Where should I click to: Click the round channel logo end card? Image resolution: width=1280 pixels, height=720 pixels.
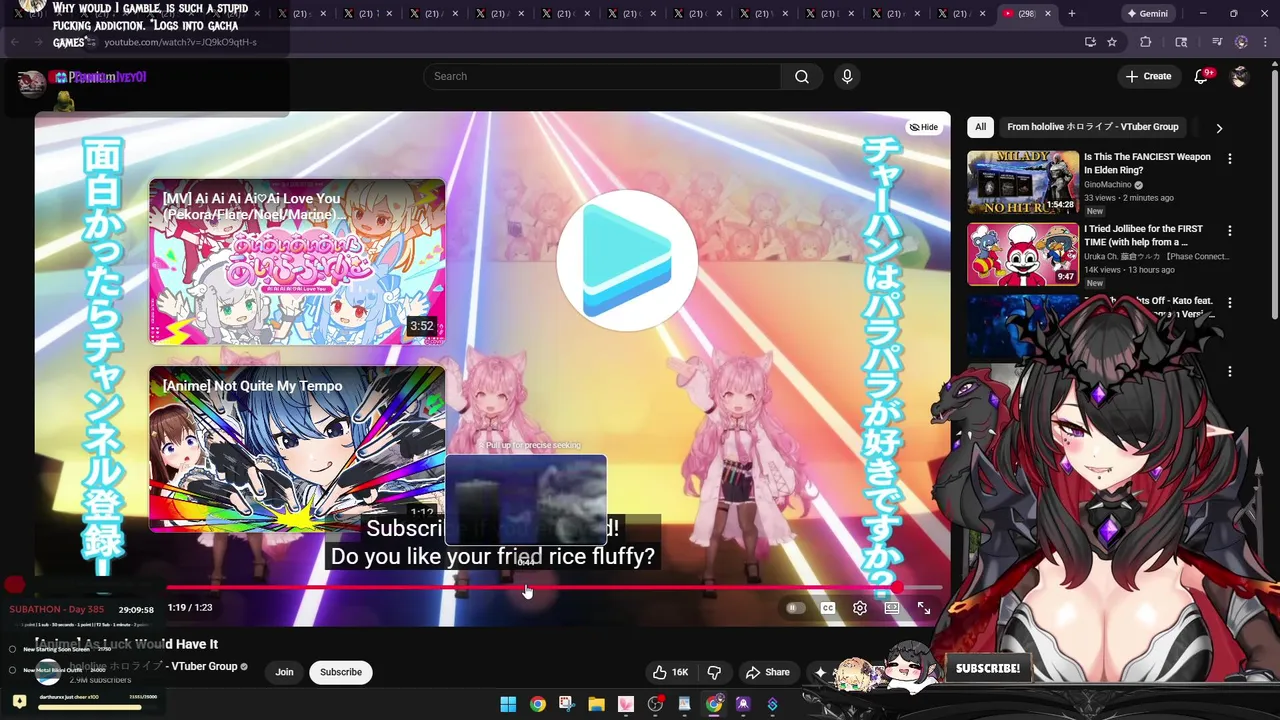[627, 260]
